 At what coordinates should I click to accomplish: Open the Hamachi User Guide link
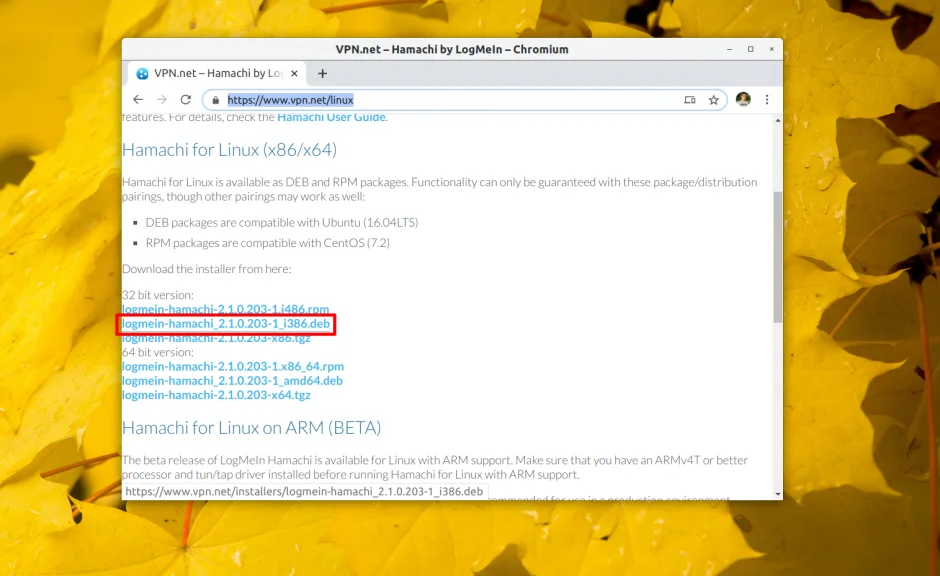331,117
